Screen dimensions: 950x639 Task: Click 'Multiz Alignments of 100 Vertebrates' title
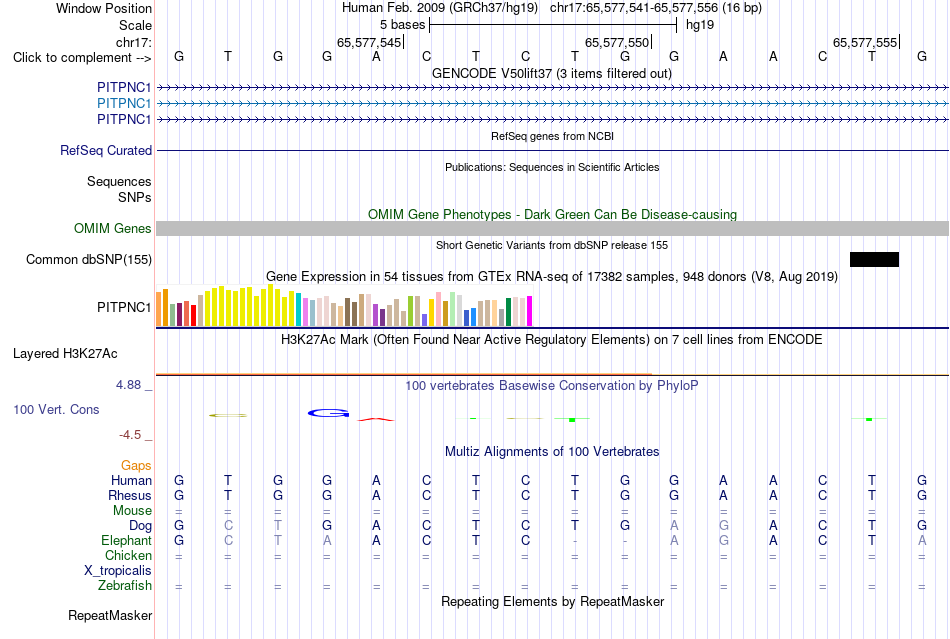click(552, 451)
